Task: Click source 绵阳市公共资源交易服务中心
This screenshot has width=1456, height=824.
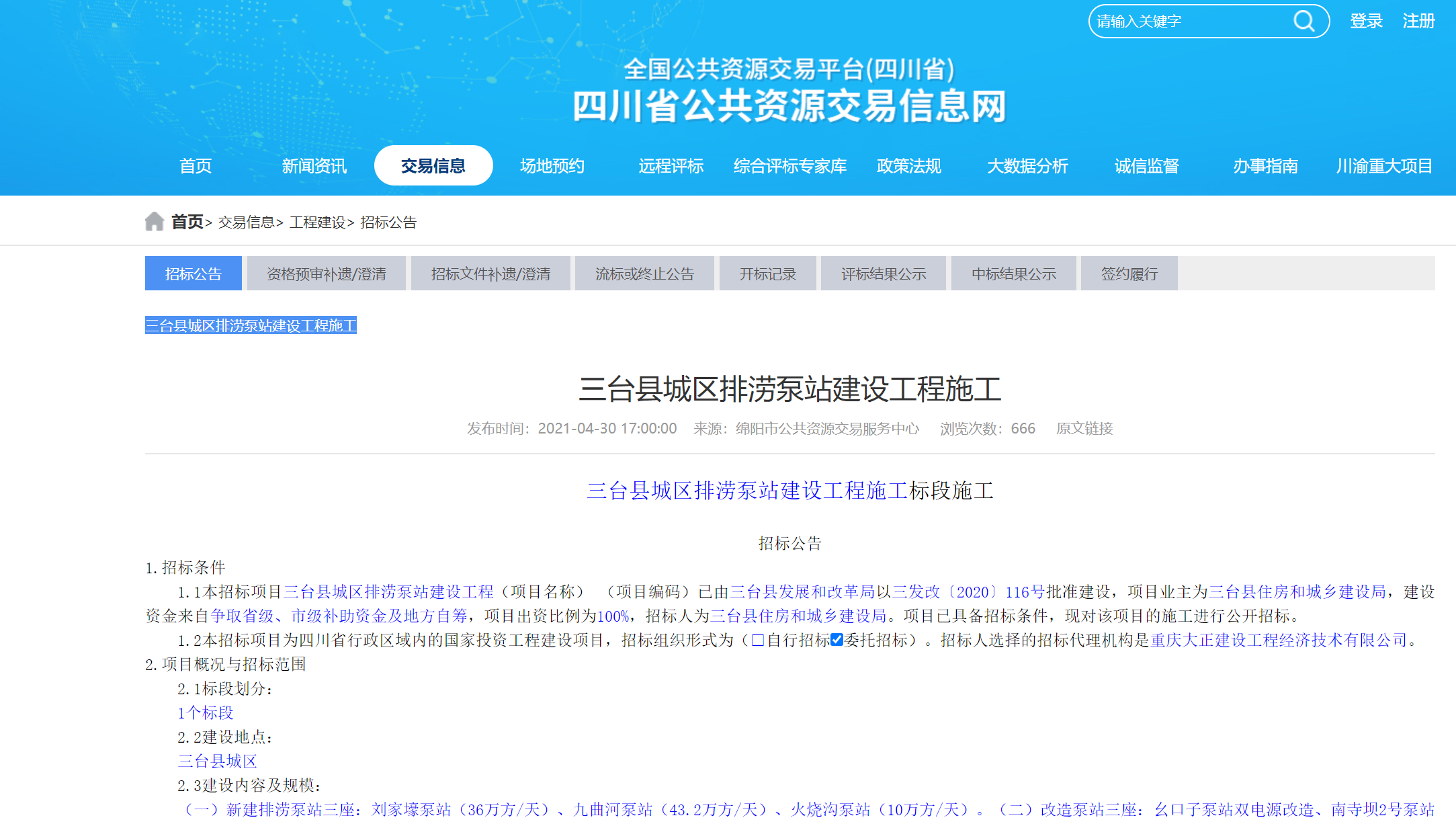Action: click(x=827, y=428)
